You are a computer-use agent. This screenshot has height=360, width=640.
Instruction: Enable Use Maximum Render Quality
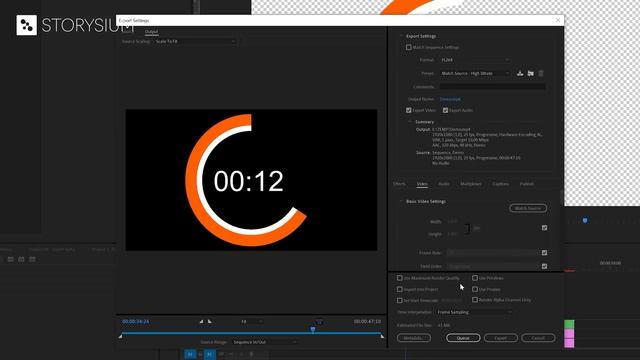tap(400, 278)
